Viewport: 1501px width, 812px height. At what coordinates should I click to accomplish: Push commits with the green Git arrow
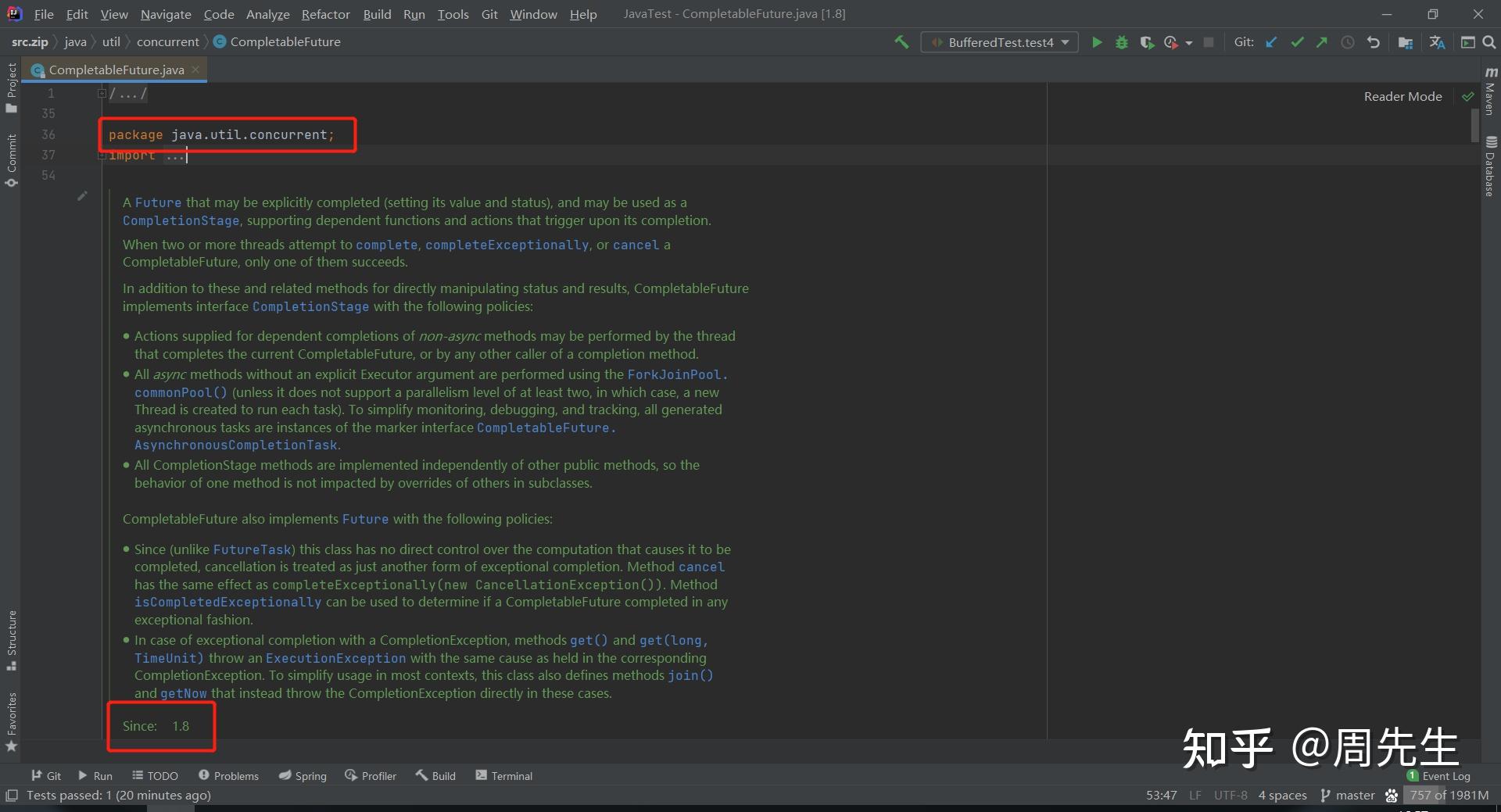pyautogui.click(x=1322, y=42)
